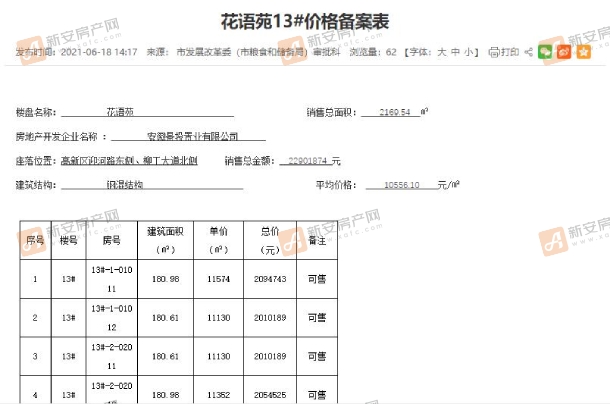Screen dimensions: 610x404
Task: Select total sales amount 22901874
Action: click(307, 161)
